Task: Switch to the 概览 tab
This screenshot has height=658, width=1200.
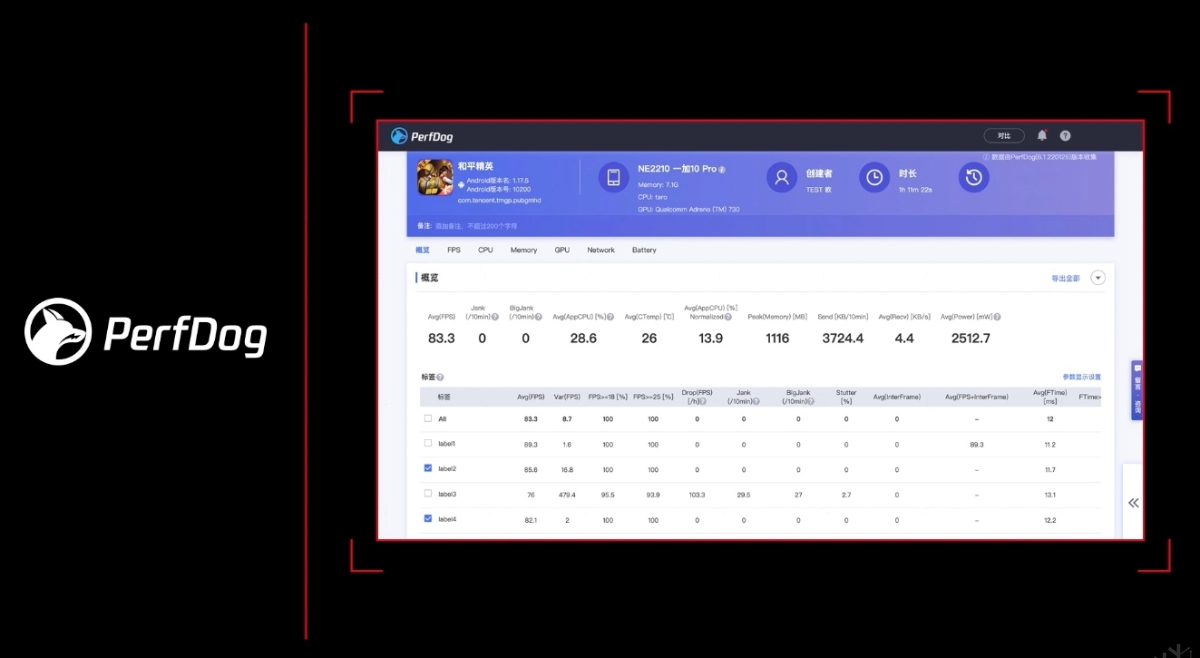Action: [x=423, y=250]
